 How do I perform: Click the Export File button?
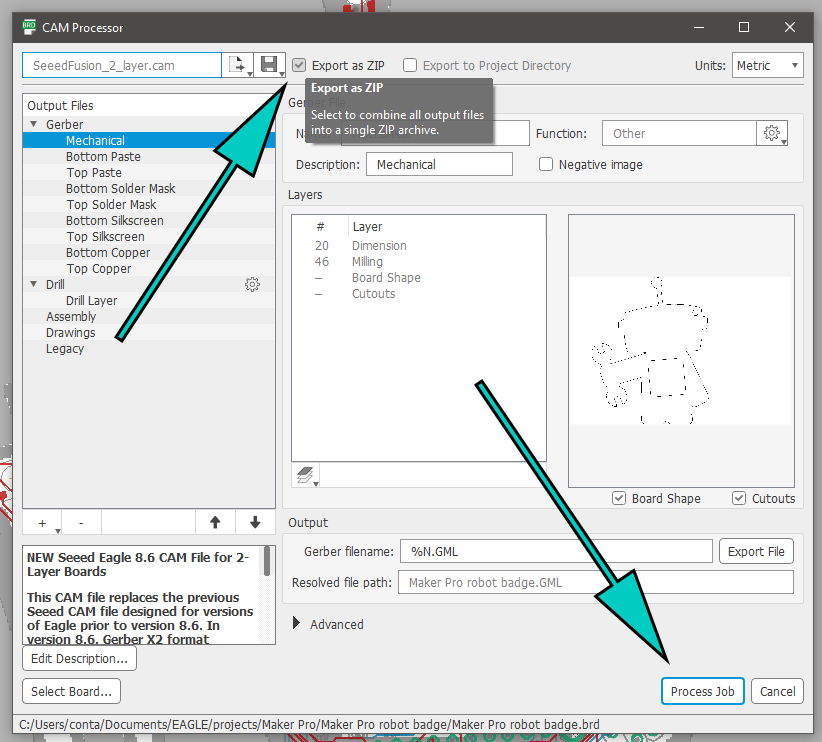(756, 551)
